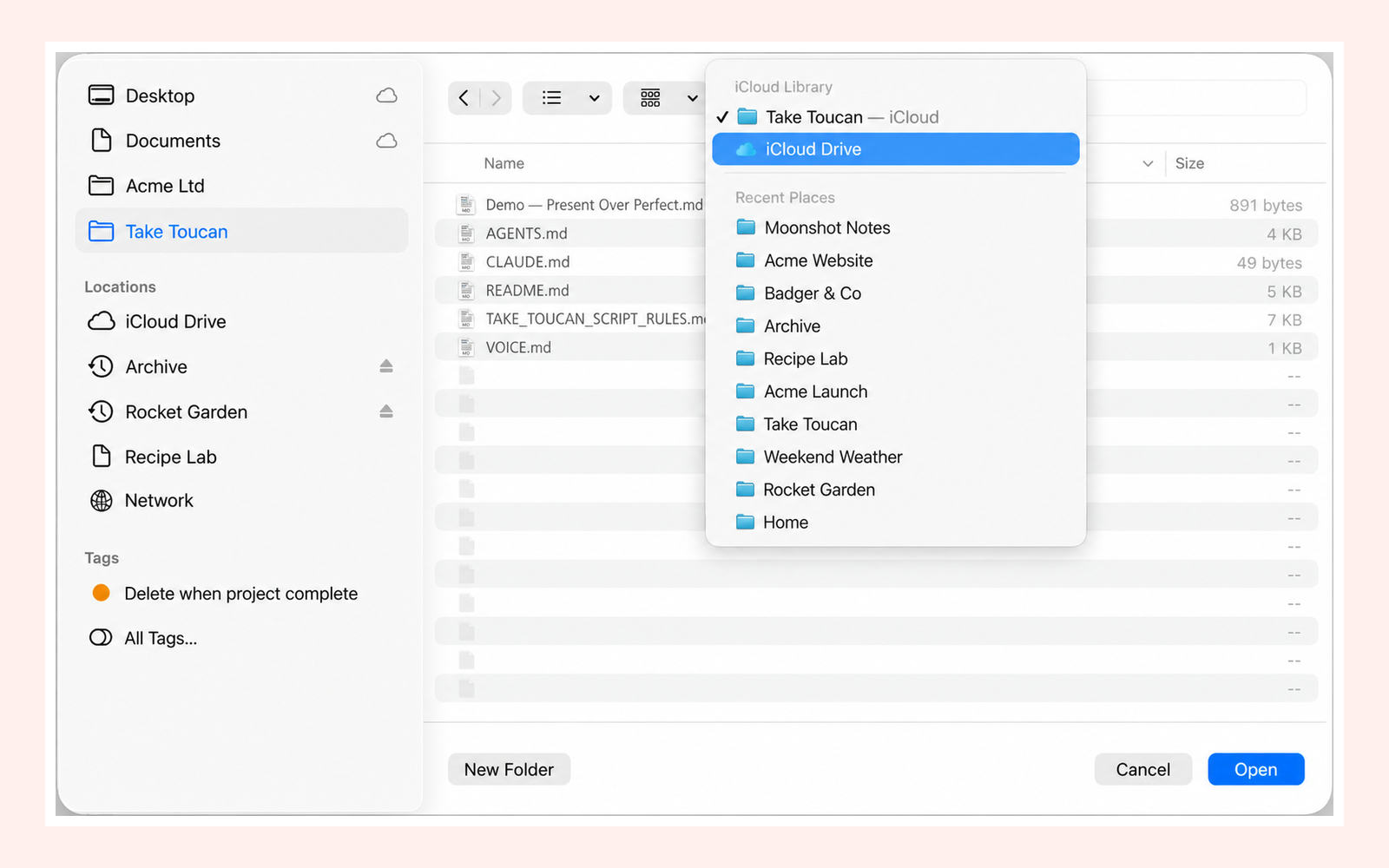Click the Network globe icon
Viewport: 1389px width, 868px height.
point(102,501)
